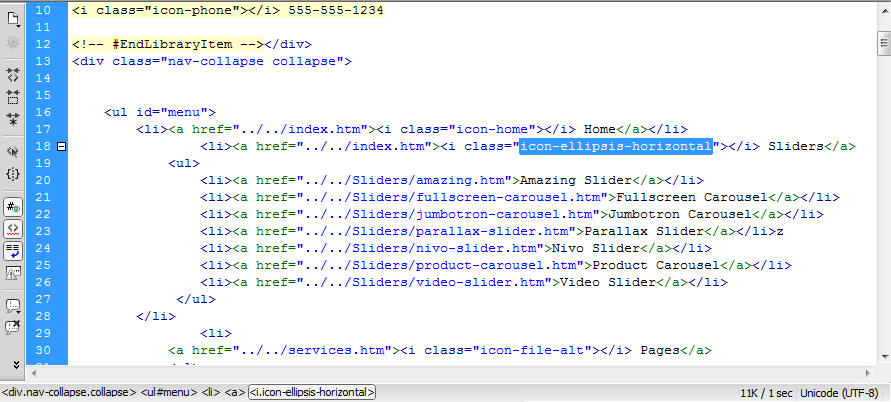Click the Remove Comment icon
891x402 pixels.
click(13, 328)
